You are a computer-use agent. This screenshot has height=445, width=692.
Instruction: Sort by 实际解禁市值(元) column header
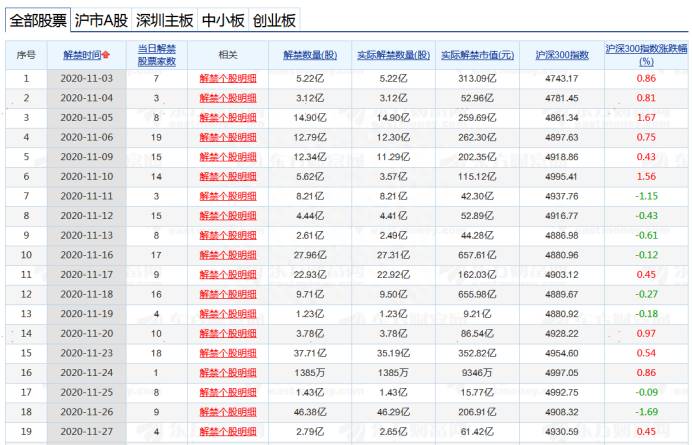pos(478,55)
